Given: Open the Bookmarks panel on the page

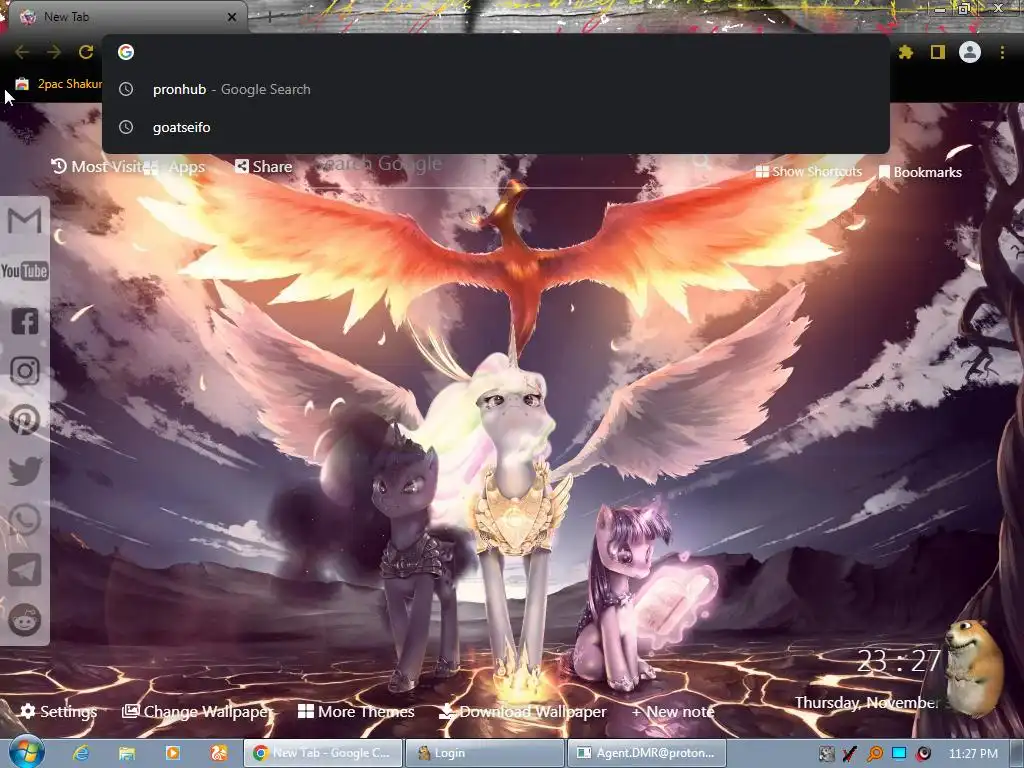Looking at the screenshot, I should 920,172.
